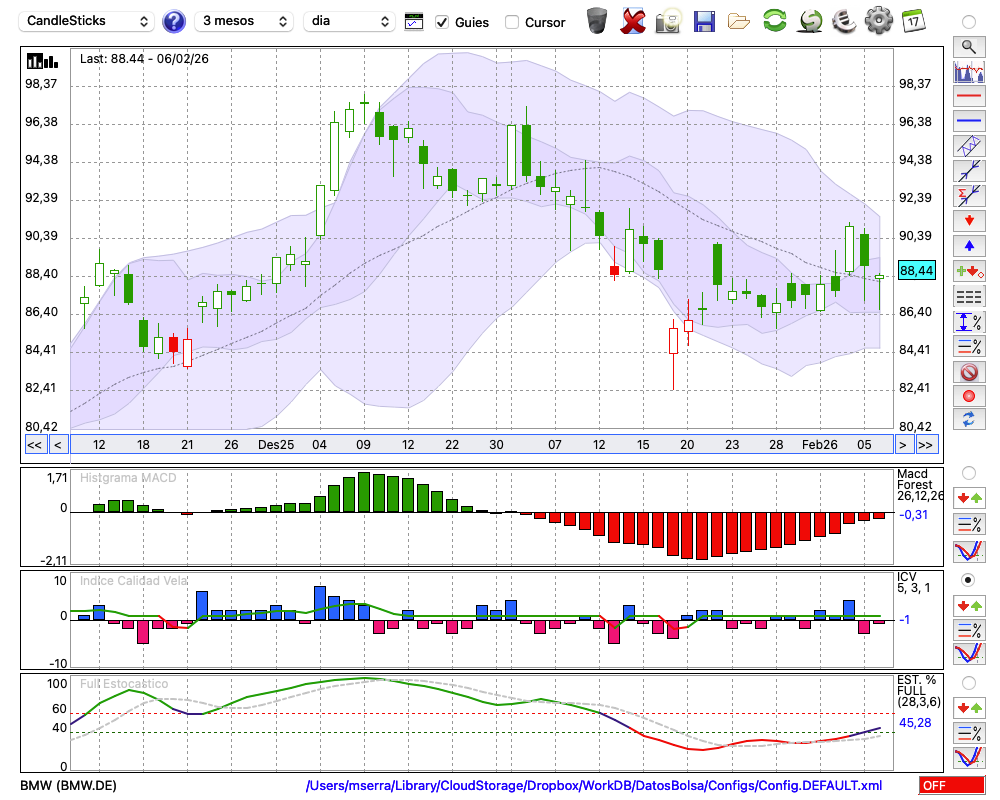Image resolution: width=1000 pixels, height=800 pixels.
Task: Click the green refresh arrows icon
Action: (x=774, y=21)
